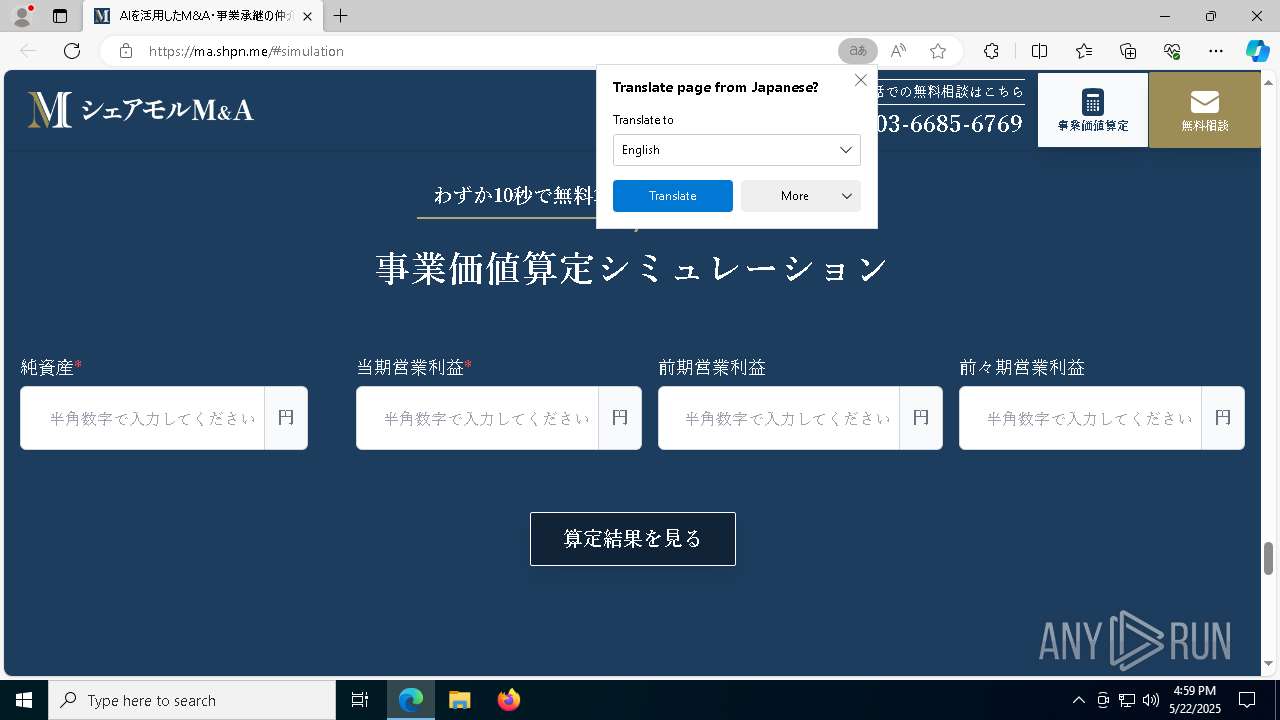Click the 純資産 input field
The image size is (1280, 720).
(x=143, y=418)
